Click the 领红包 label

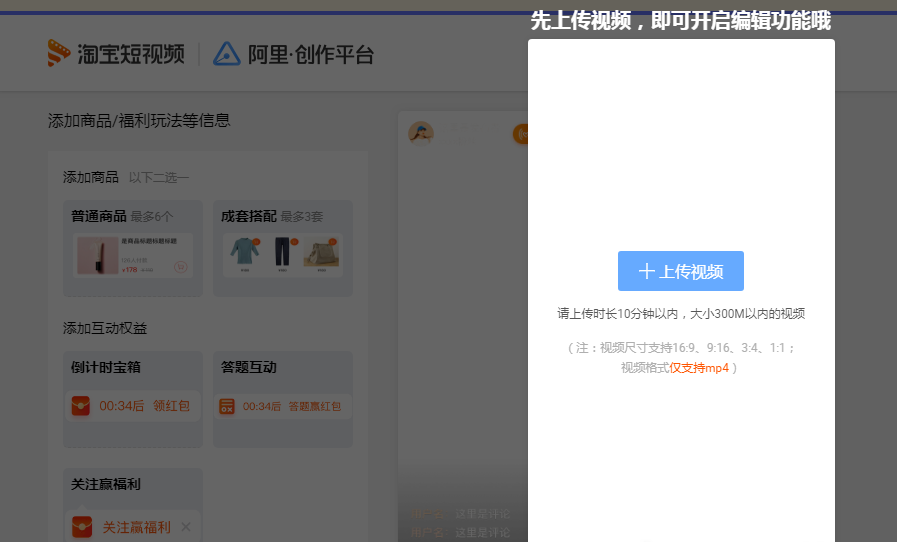tap(171, 406)
